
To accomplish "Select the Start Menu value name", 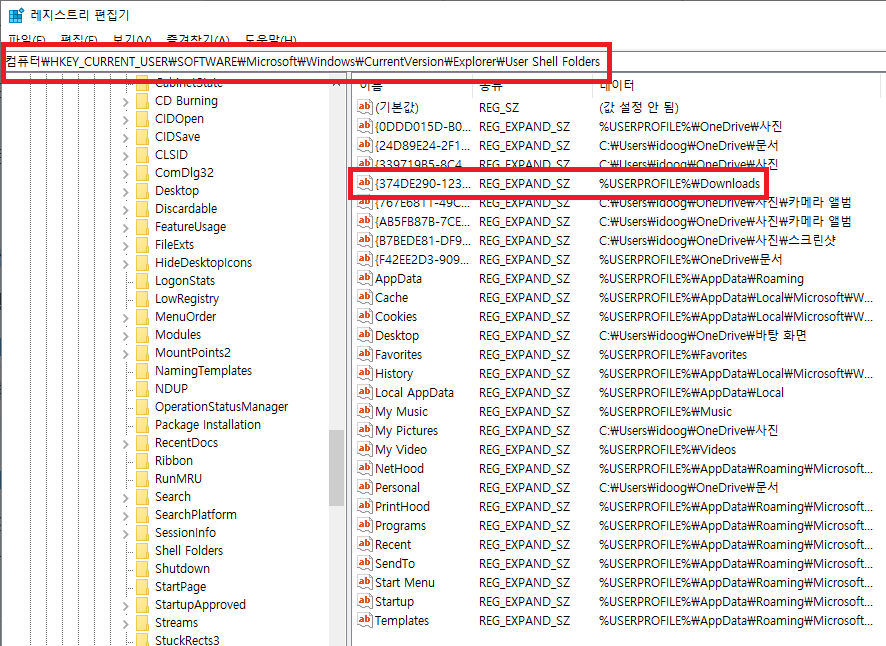I will pyautogui.click(x=405, y=582).
